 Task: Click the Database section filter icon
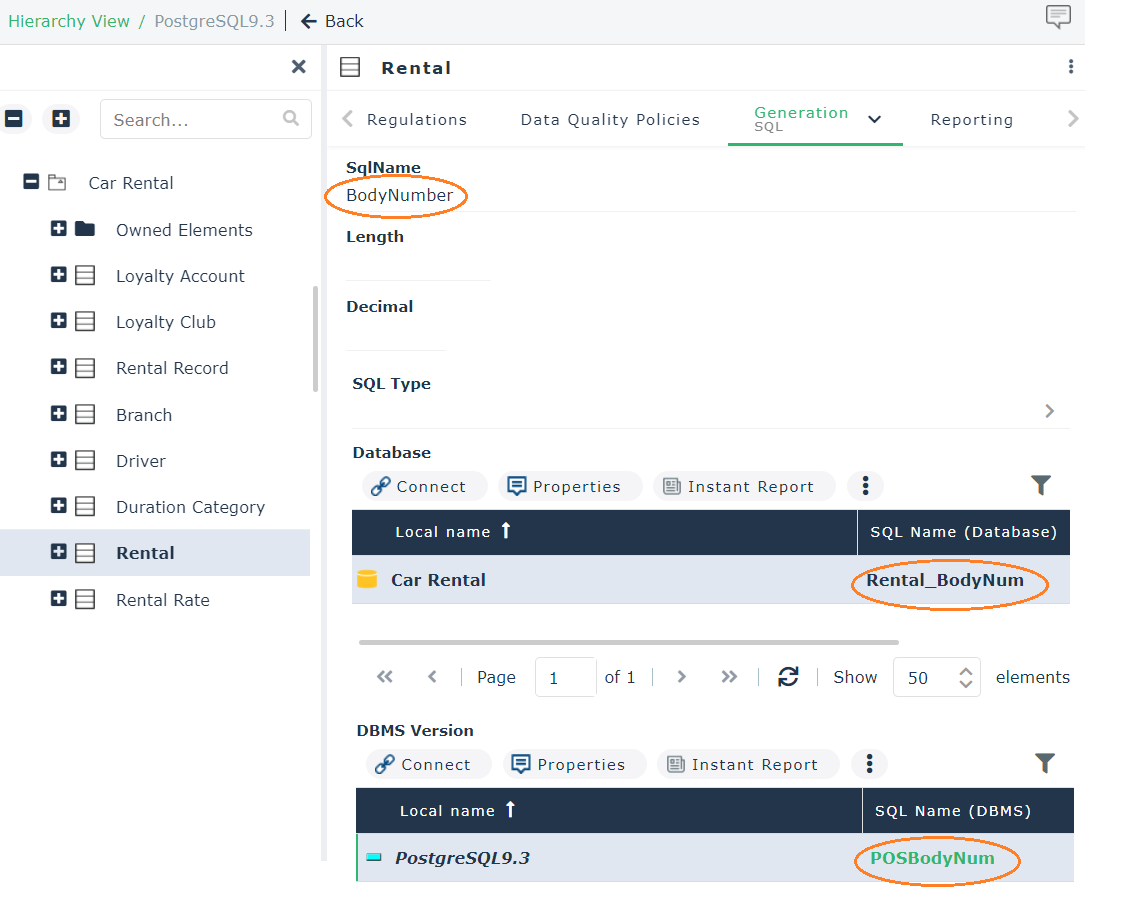pos(1041,486)
